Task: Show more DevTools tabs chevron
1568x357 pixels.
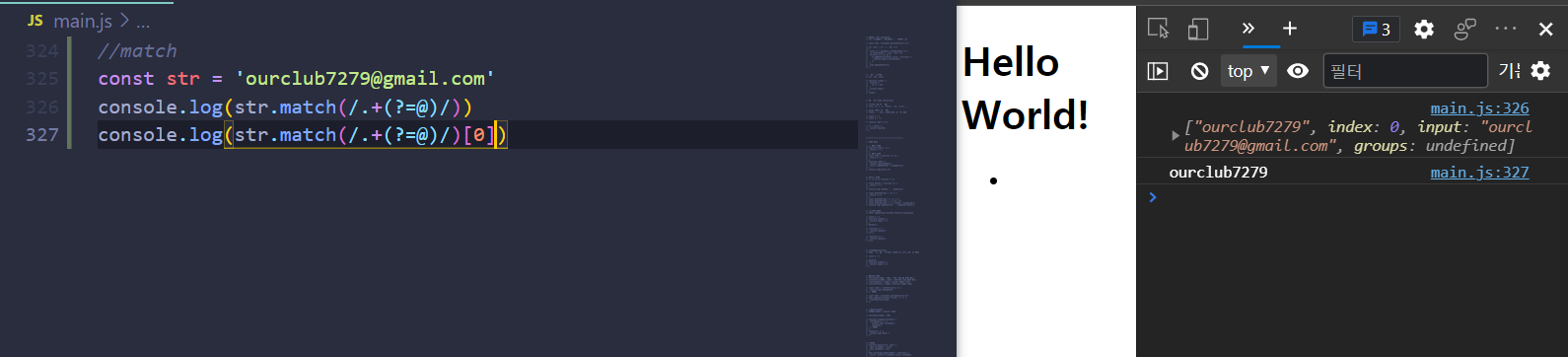Action: 1248,29
